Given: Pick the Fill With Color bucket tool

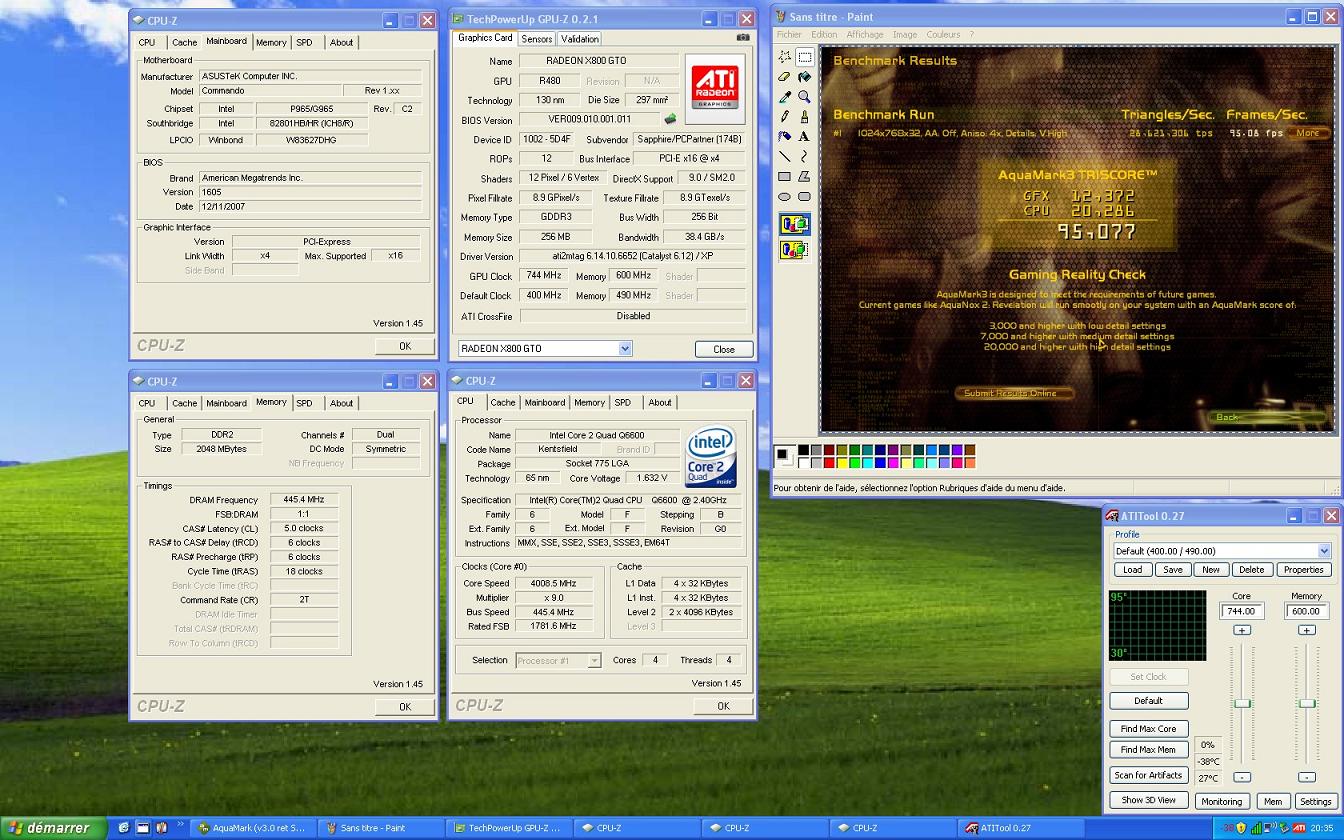Looking at the screenshot, I should (x=804, y=77).
